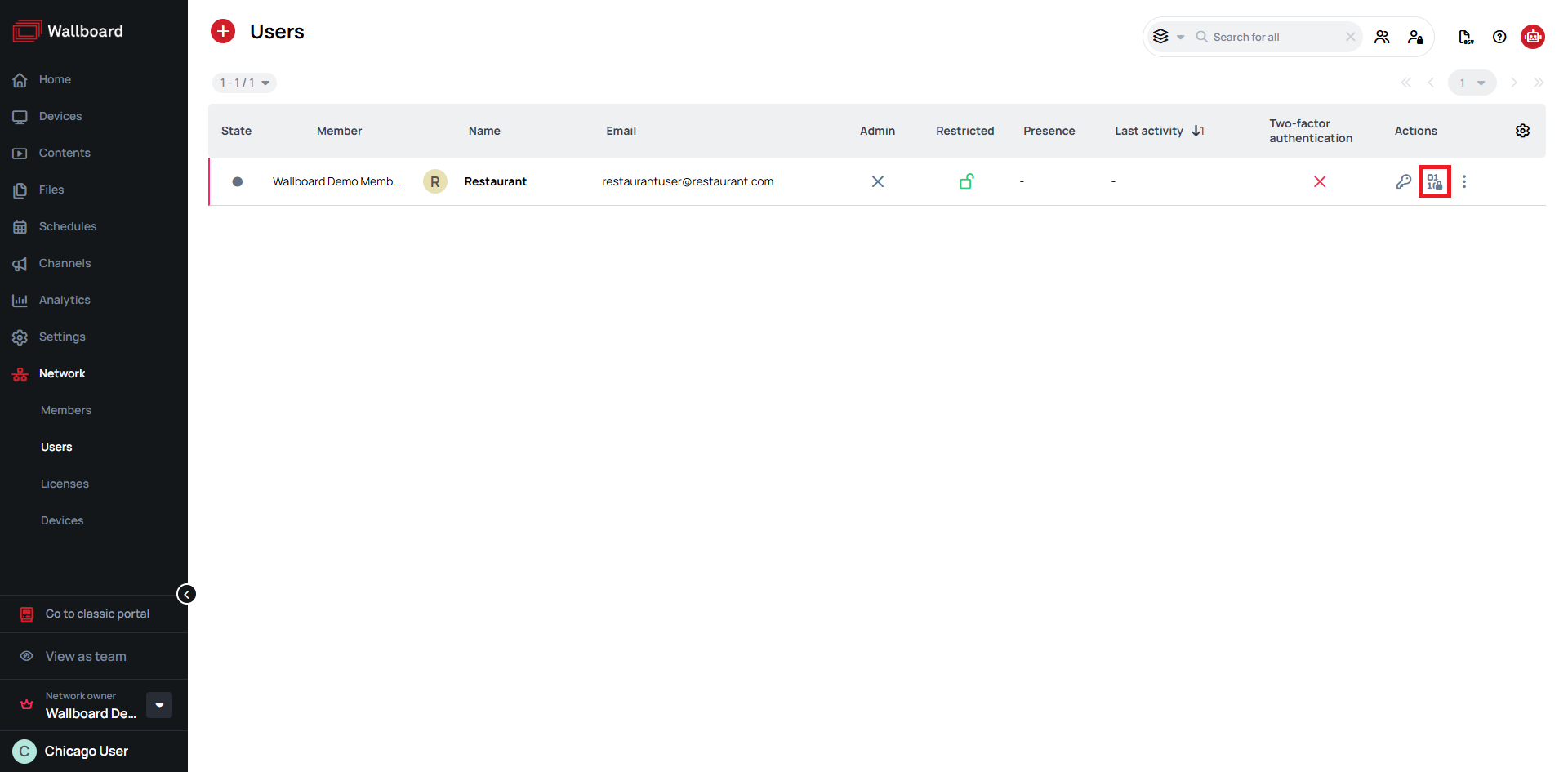Expand the 1-1/1 rows-per-page dropdown
Image resolution: width=1568 pixels, height=772 pixels.
pos(244,83)
